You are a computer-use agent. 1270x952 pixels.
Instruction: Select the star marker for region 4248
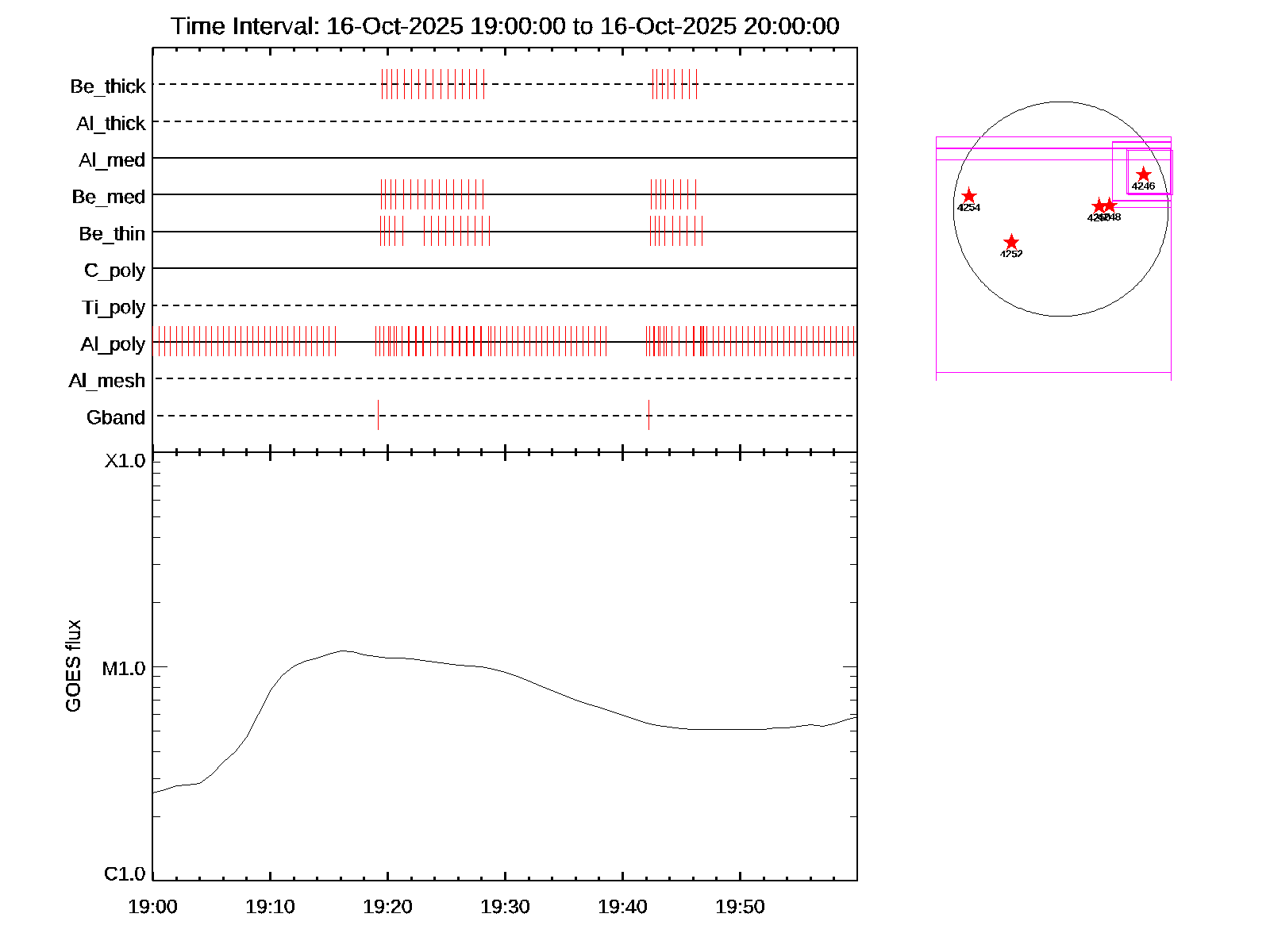tap(1110, 205)
